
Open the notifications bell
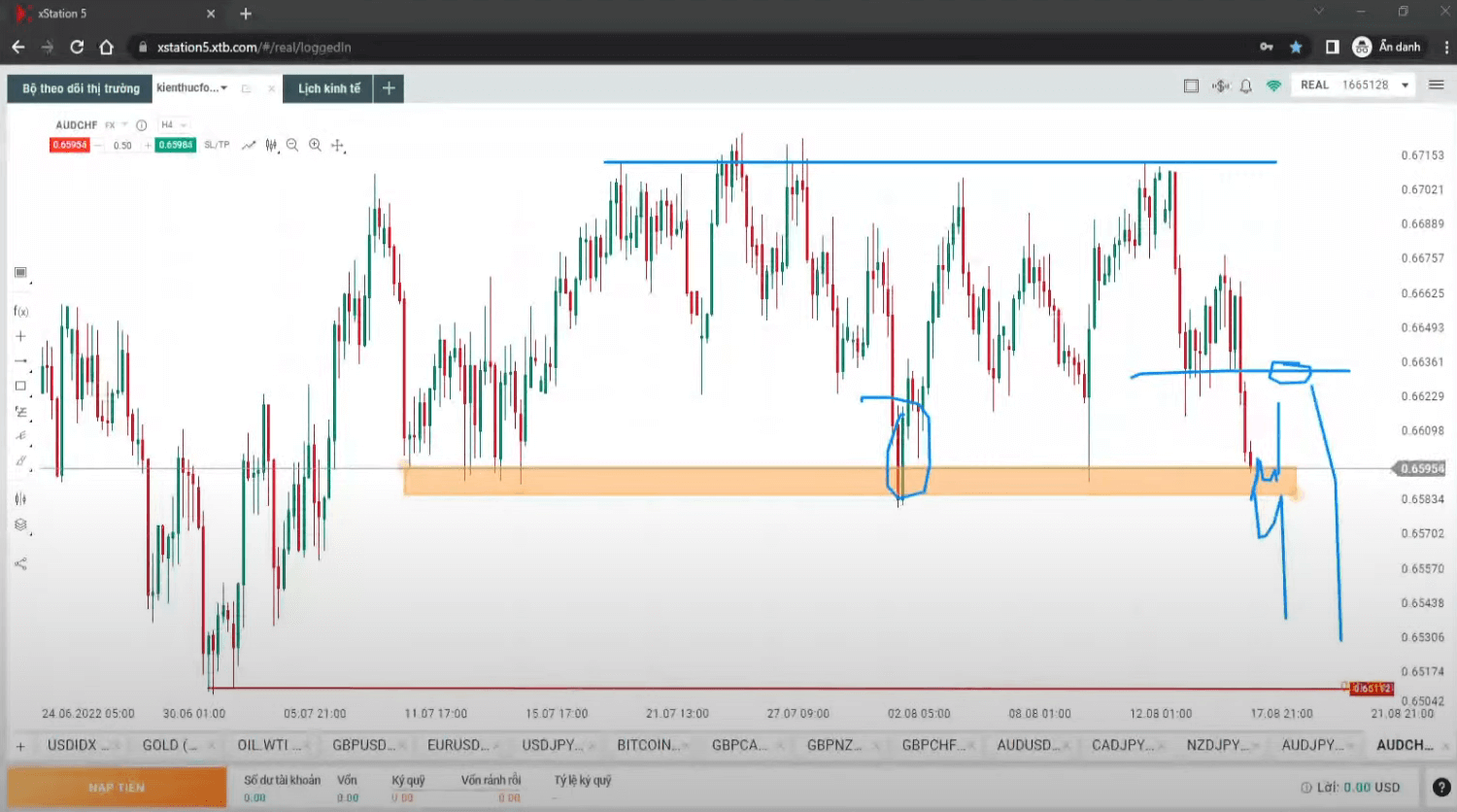1246,85
